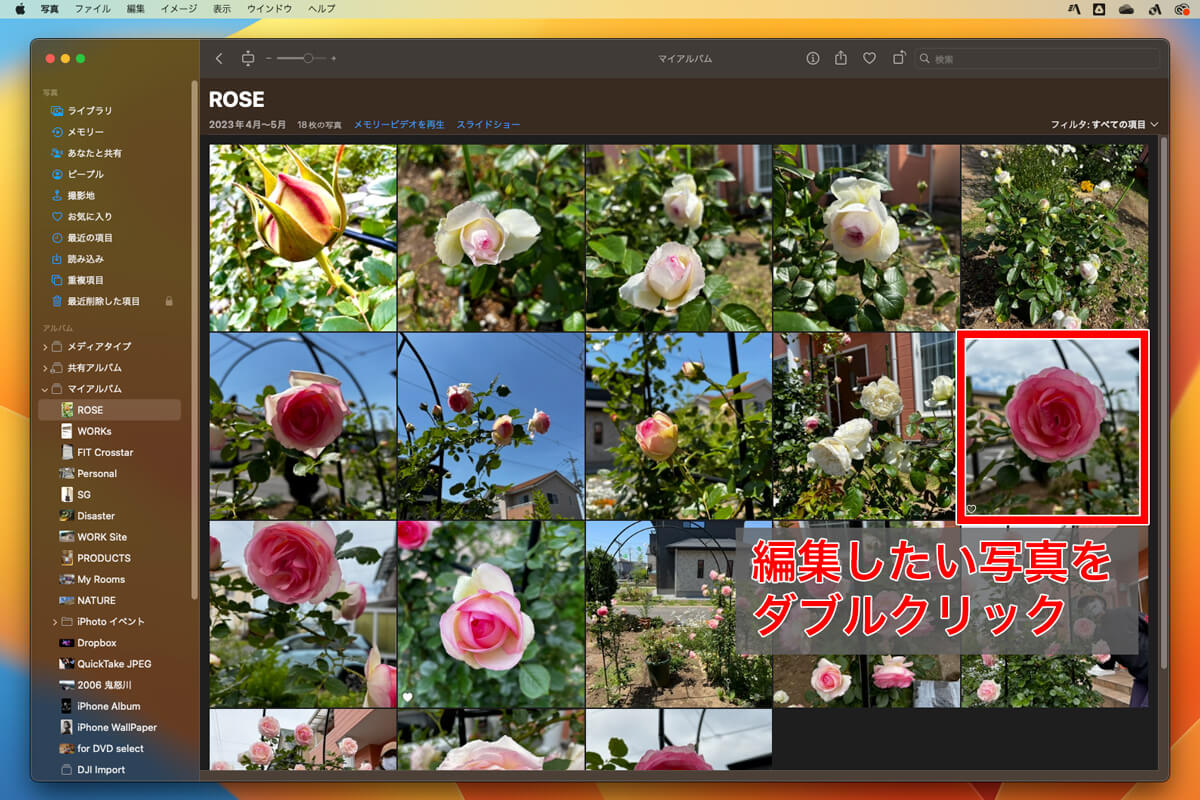Click the メモリービデオを再生 link
Screen dimensions: 1200x800
pyautogui.click(x=399, y=125)
